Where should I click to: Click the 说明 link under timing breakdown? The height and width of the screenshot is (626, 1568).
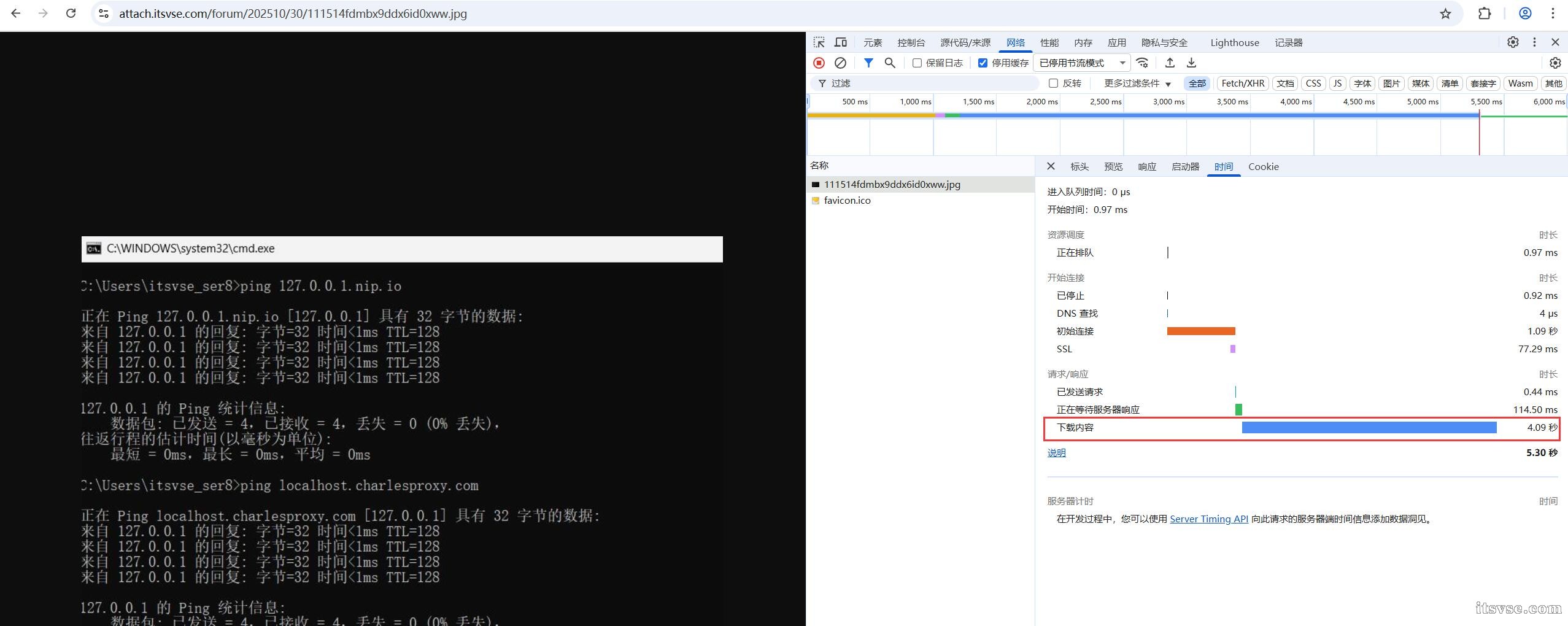(x=1056, y=452)
